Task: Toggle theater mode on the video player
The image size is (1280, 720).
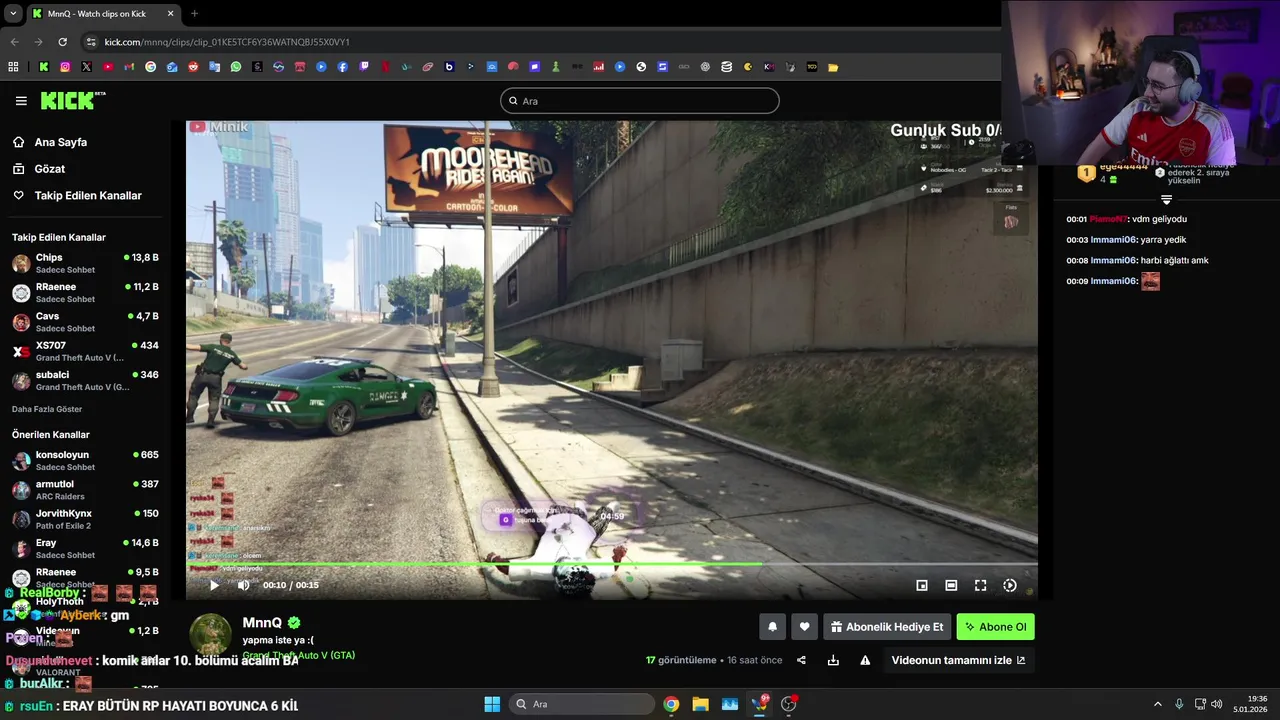Action: click(x=951, y=585)
